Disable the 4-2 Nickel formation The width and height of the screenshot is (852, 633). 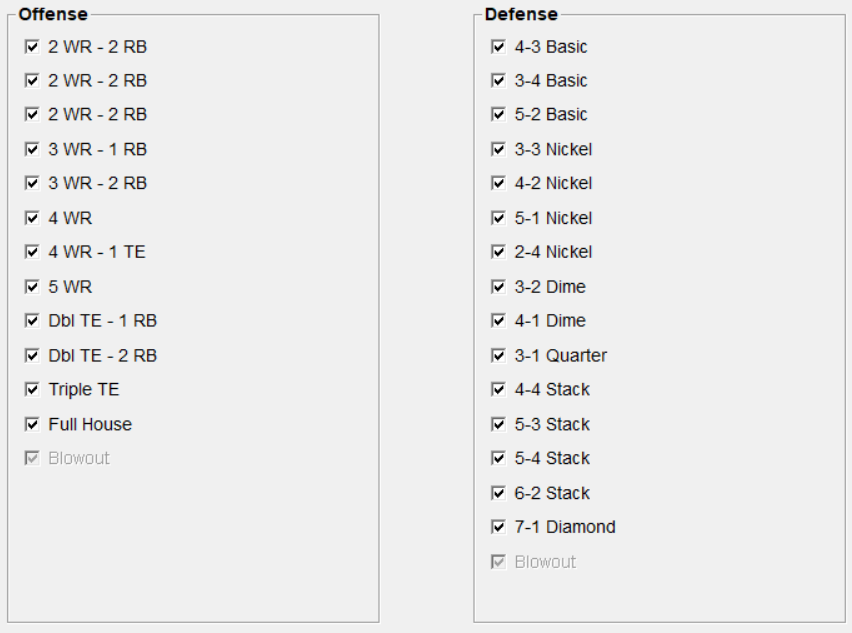(x=498, y=183)
